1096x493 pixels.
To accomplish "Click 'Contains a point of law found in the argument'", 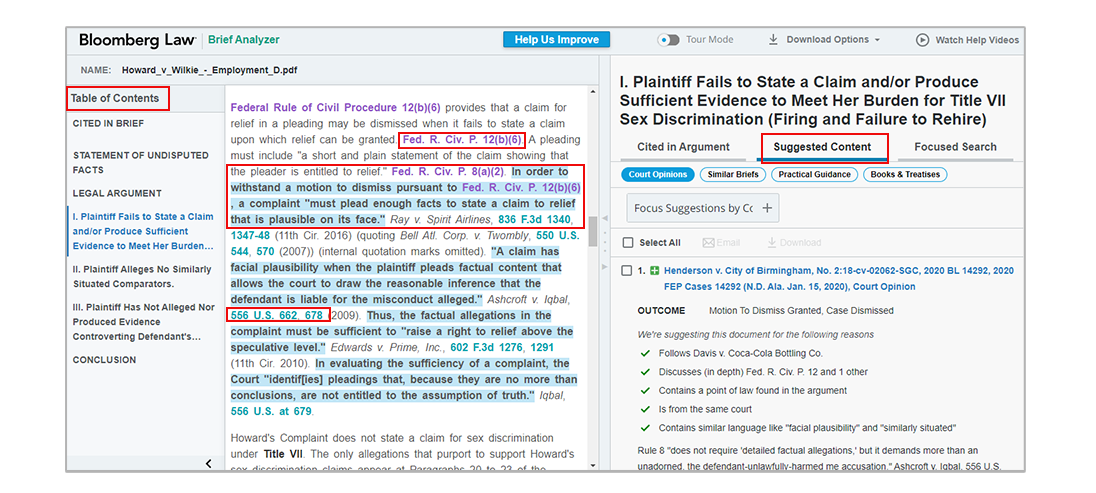I will [x=753, y=391].
